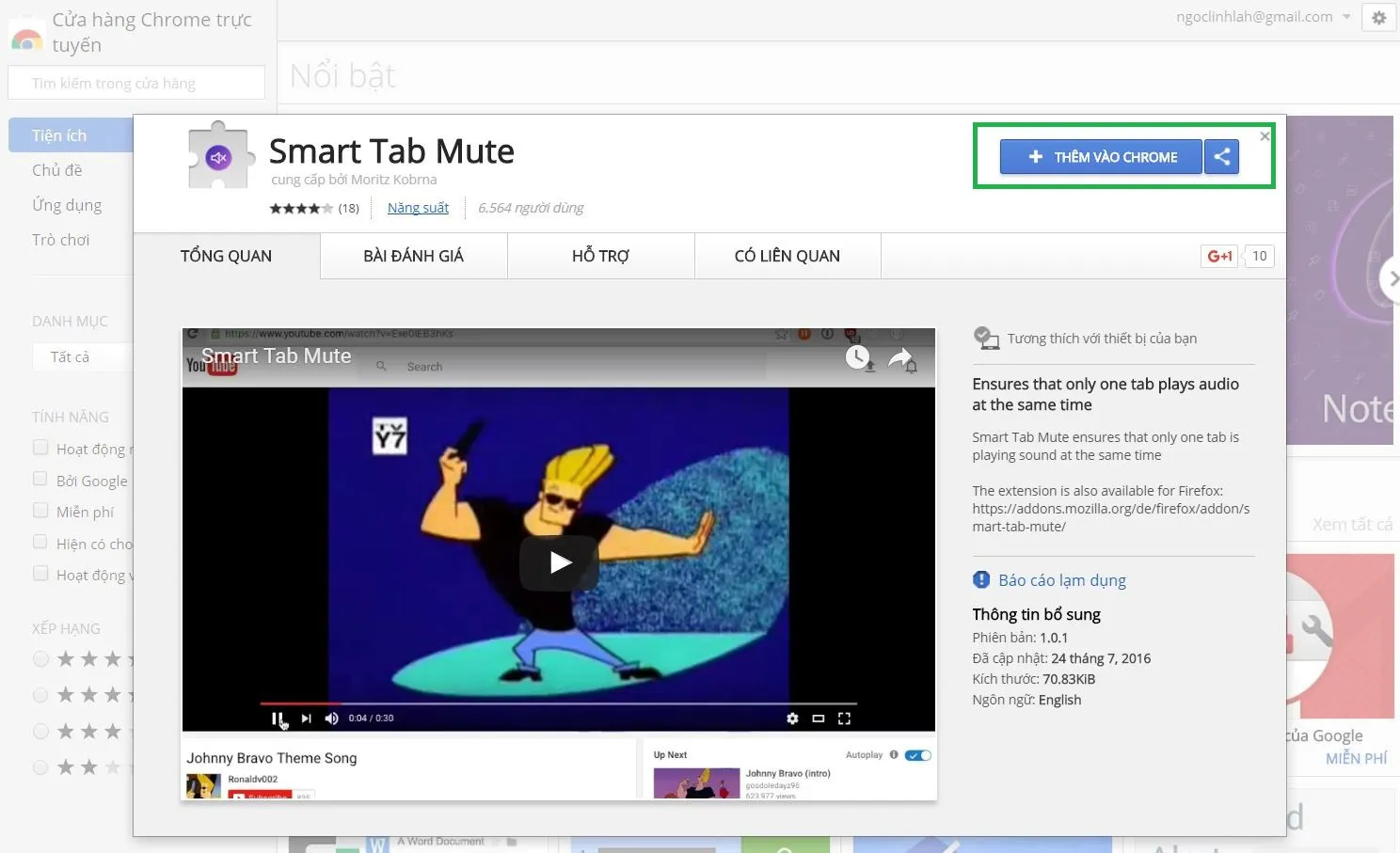
Task: Click the video share arrow icon
Action: (902, 358)
